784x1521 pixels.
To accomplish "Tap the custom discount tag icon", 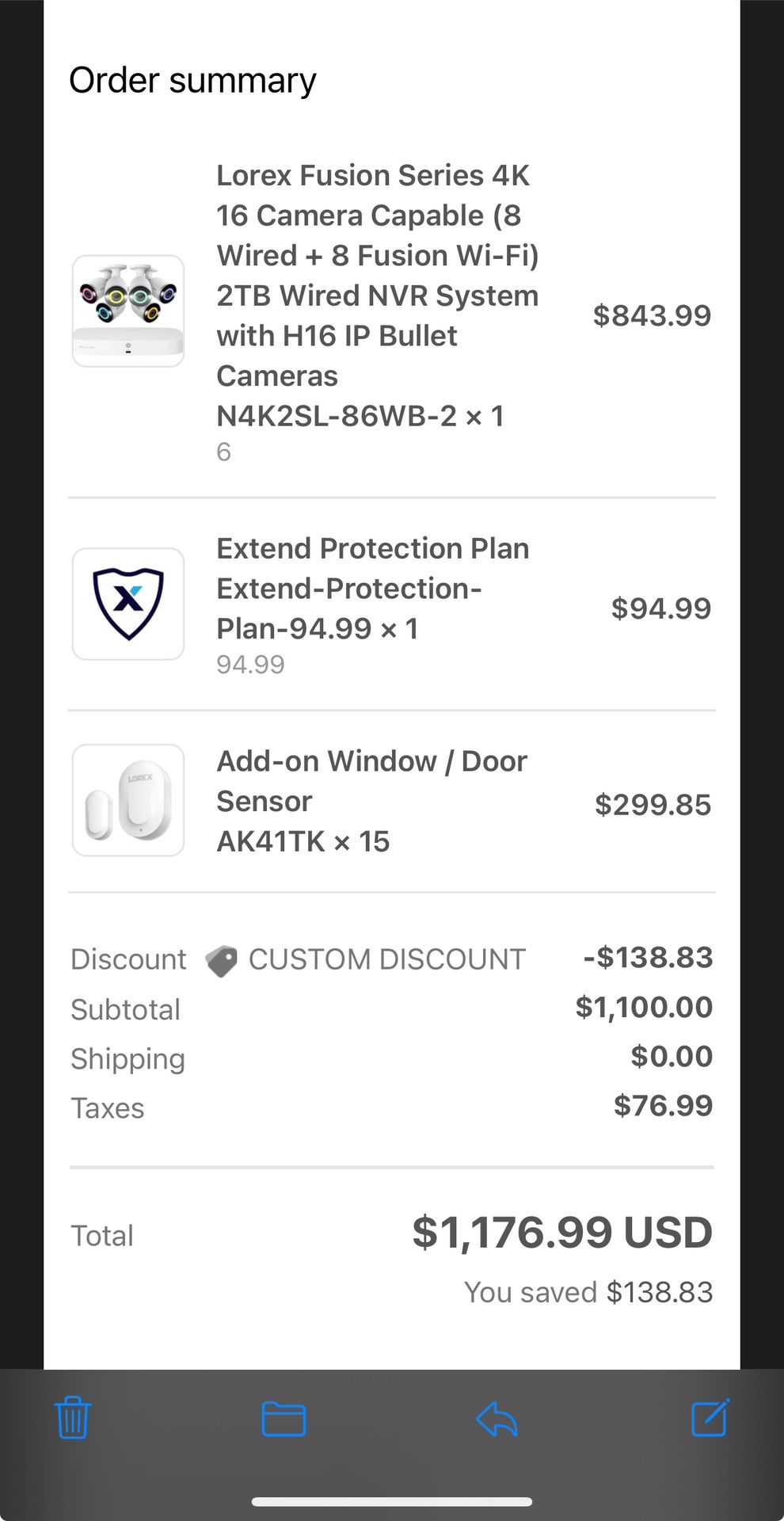I will tap(221, 961).
